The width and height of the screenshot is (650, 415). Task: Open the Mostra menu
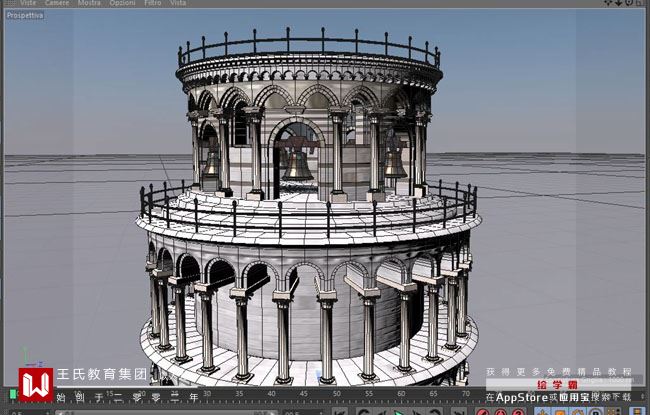point(89,2)
